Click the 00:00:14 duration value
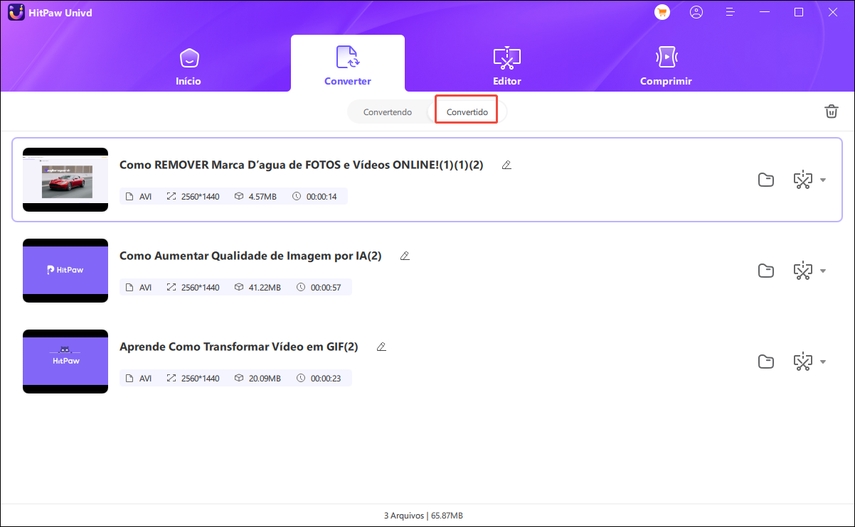Screen dimensions: 855x527 [x=321, y=196]
